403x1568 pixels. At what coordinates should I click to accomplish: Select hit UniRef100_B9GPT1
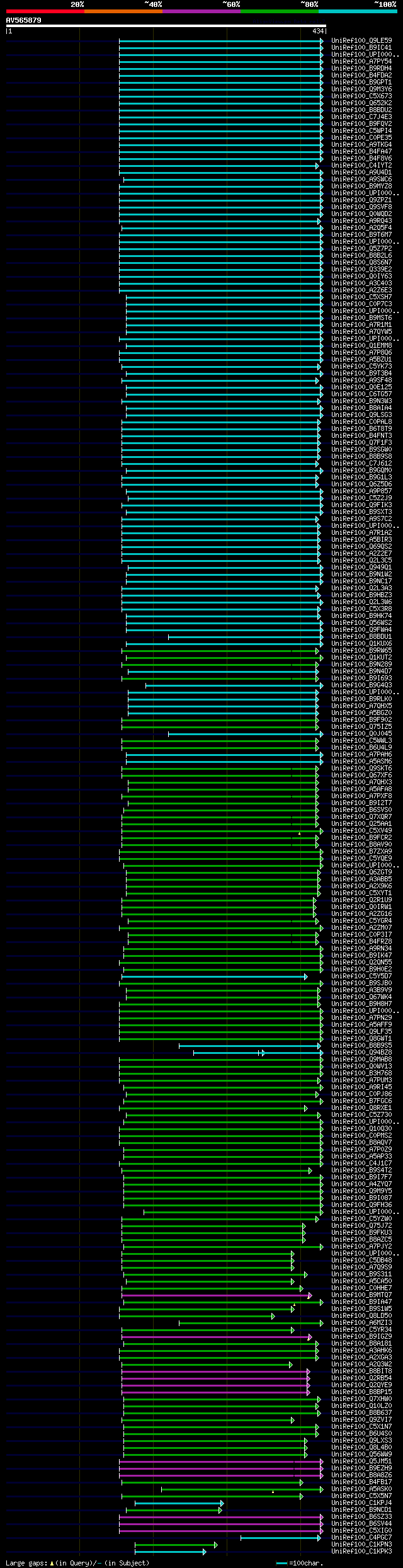(361, 82)
